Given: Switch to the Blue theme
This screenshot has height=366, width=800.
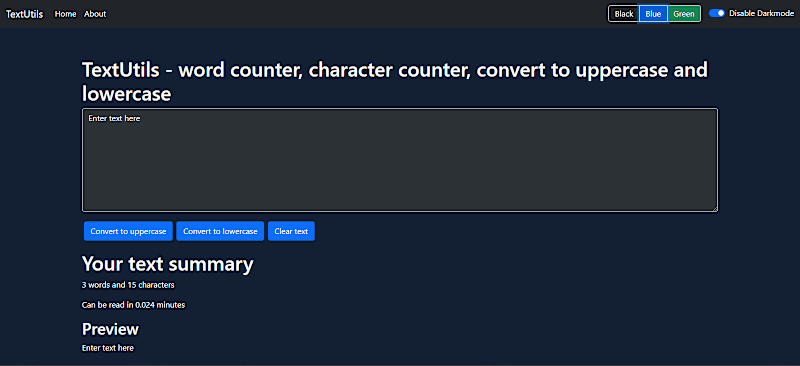Looking at the screenshot, I should pos(653,14).
